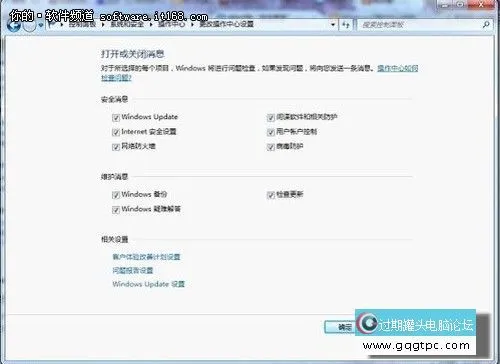Viewport: 500px width, 364px height.
Task: Open the 客户体验改善计划设置 link
Action: tap(146, 257)
